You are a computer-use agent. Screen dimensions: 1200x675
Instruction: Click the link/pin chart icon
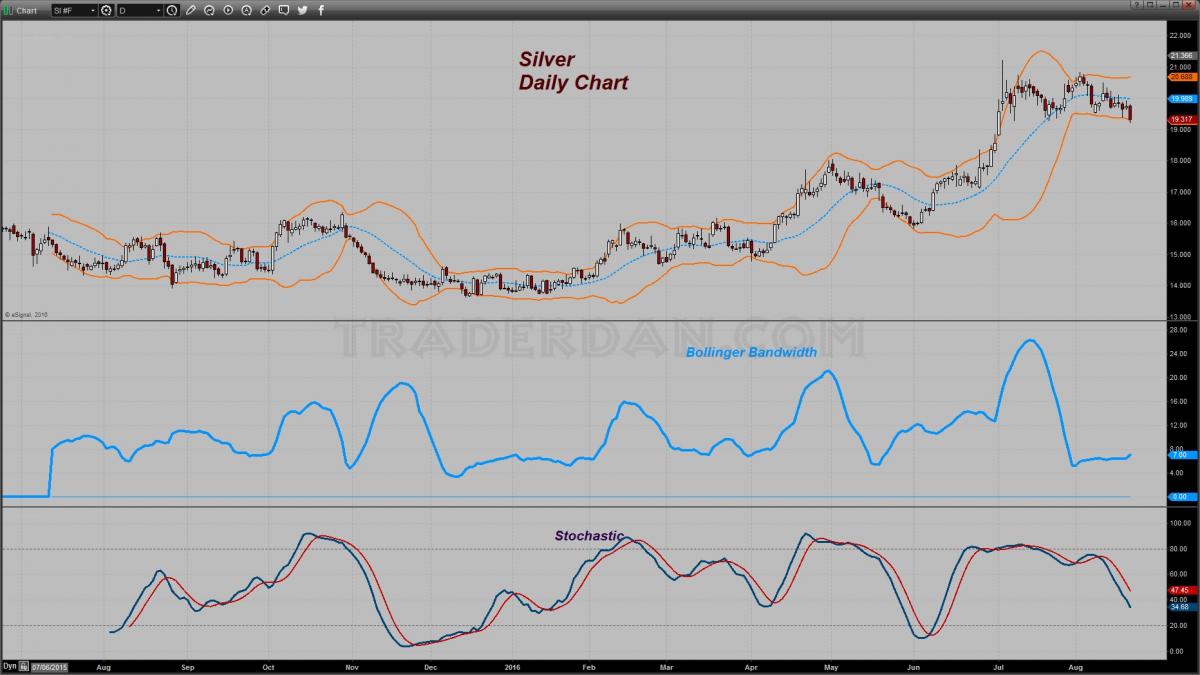pos(264,10)
